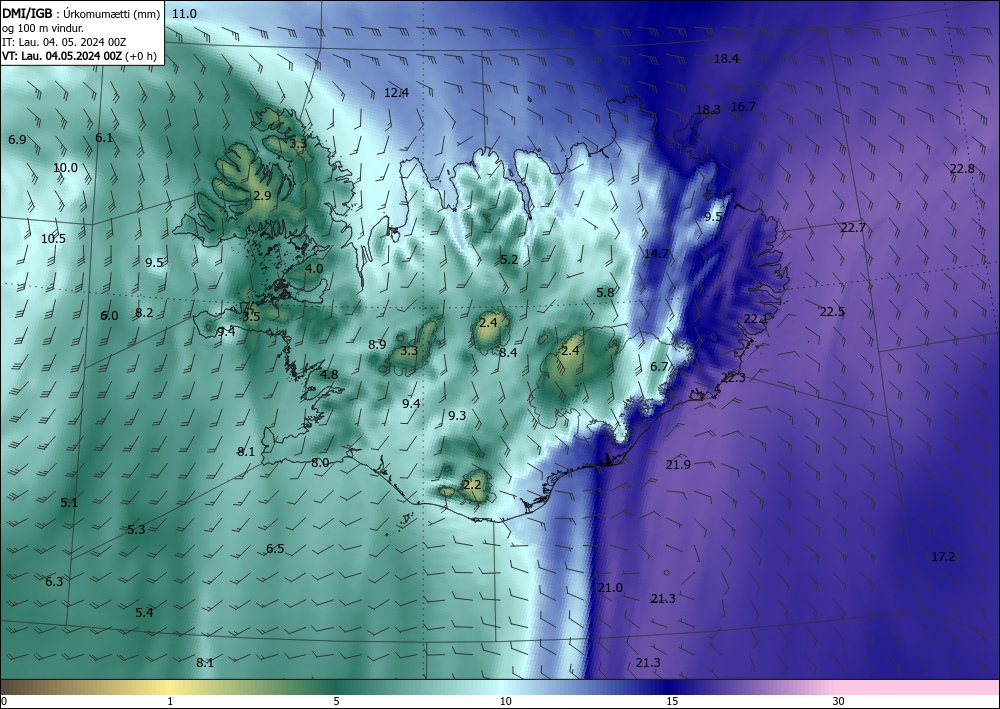Screen dimensions: 1000x709
Task: Select the 10 tick on the color scale
Action: click(x=506, y=701)
